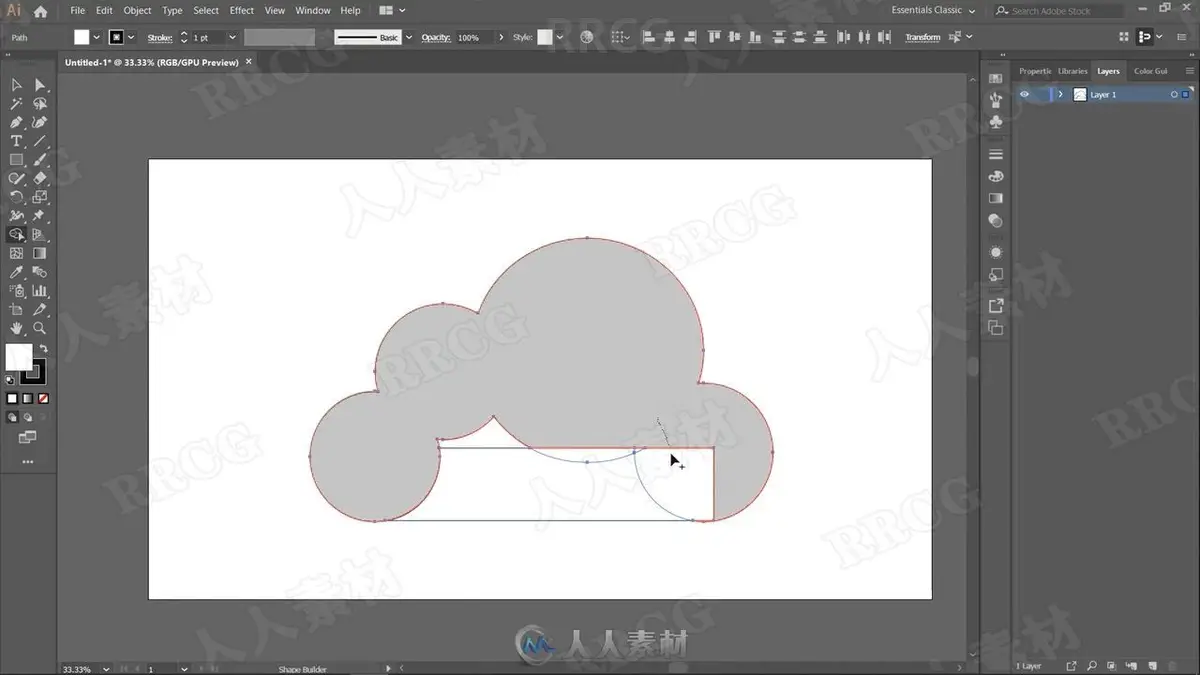Choose the Gradient tool
This screenshot has width=1200, height=675.
pyautogui.click(x=40, y=253)
